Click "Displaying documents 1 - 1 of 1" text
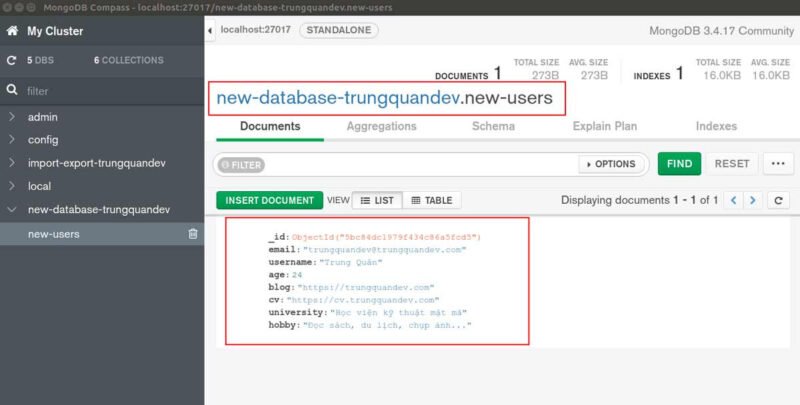The width and height of the screenshot is (800, 405). click(639, 200)
